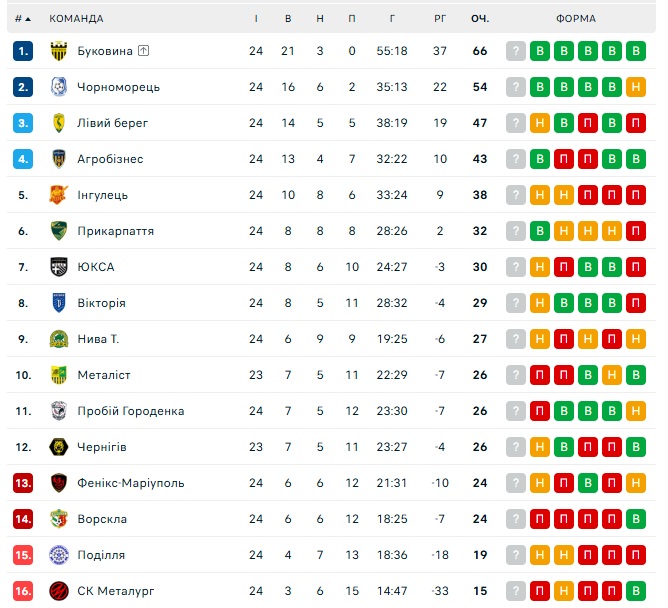This screenshot has width=668, height=608.
Task: Click the Чорноморець club logo
Action: click(58, 87)
